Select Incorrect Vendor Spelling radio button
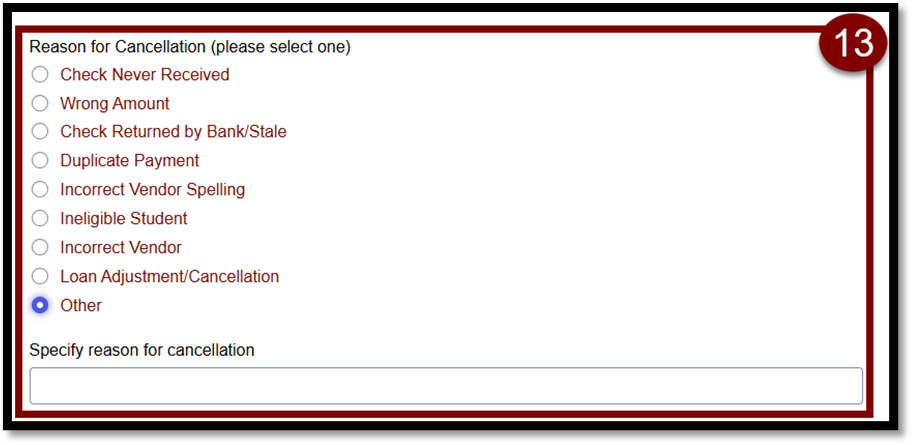914x445 pixels. point(40,190)
